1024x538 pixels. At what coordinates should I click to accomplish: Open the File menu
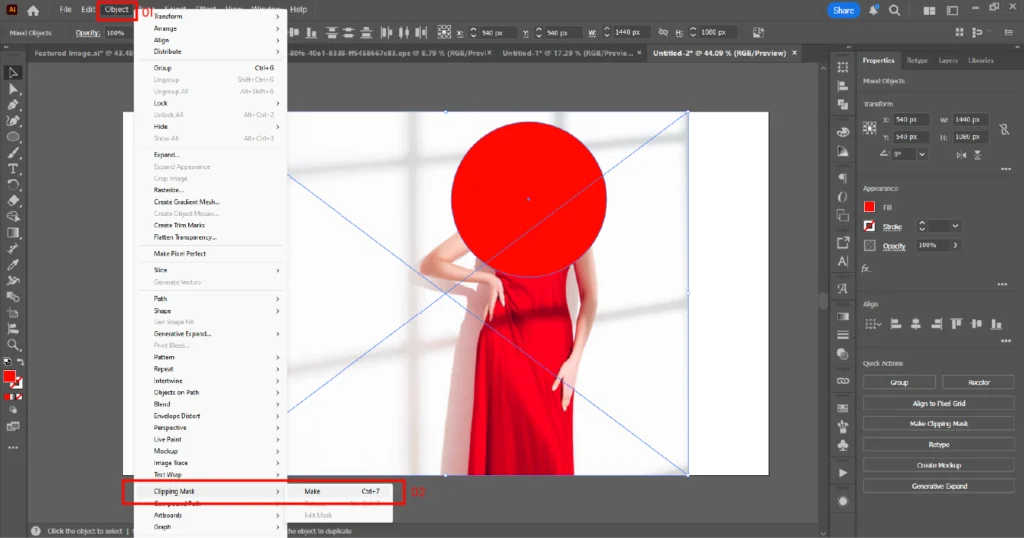pyautogui.click(x=65, y=10)
